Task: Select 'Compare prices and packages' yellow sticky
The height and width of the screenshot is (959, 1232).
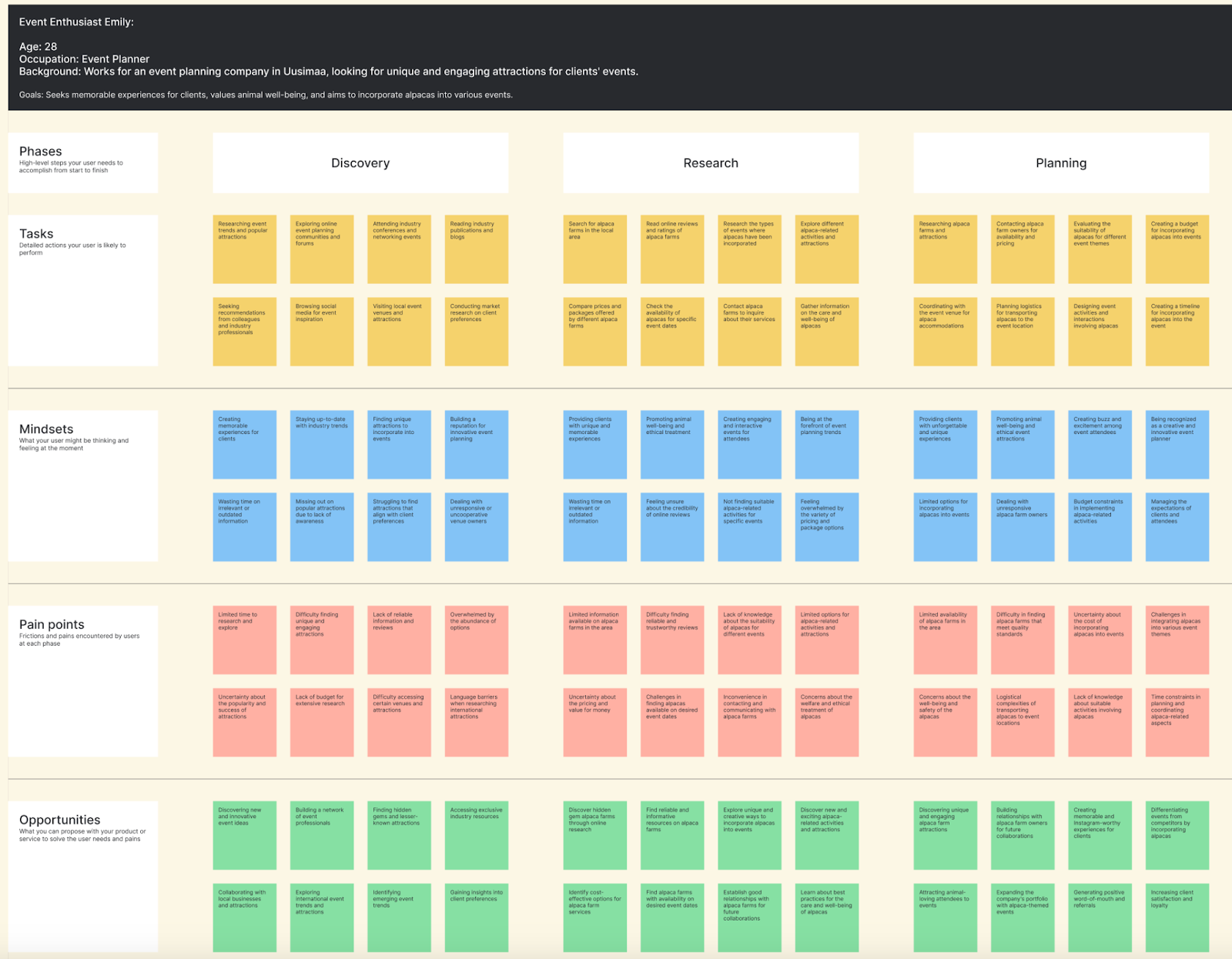Action: (595, 331)
